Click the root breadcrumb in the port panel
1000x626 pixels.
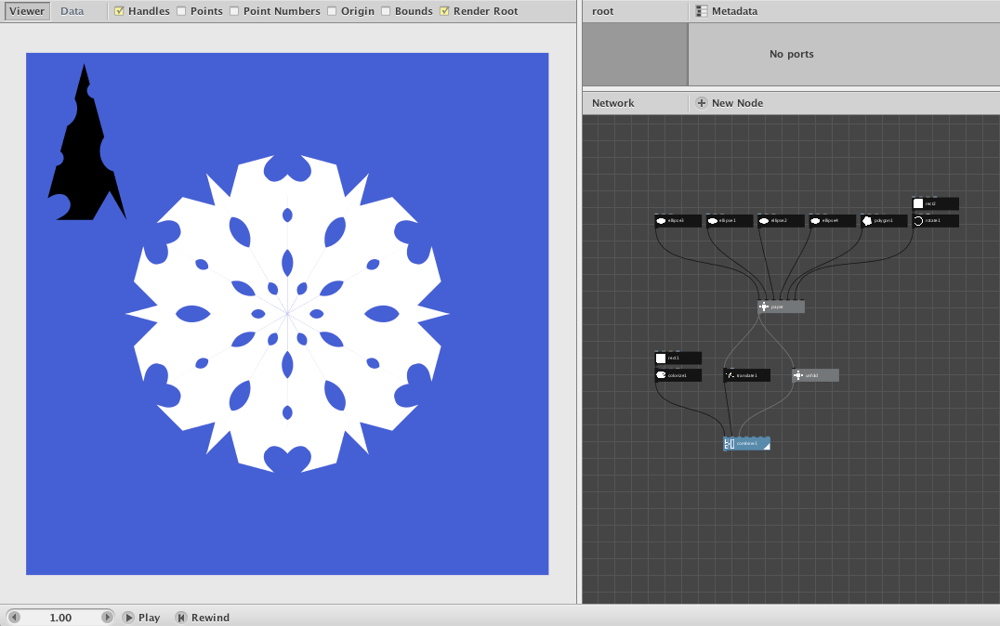point(603,11)
